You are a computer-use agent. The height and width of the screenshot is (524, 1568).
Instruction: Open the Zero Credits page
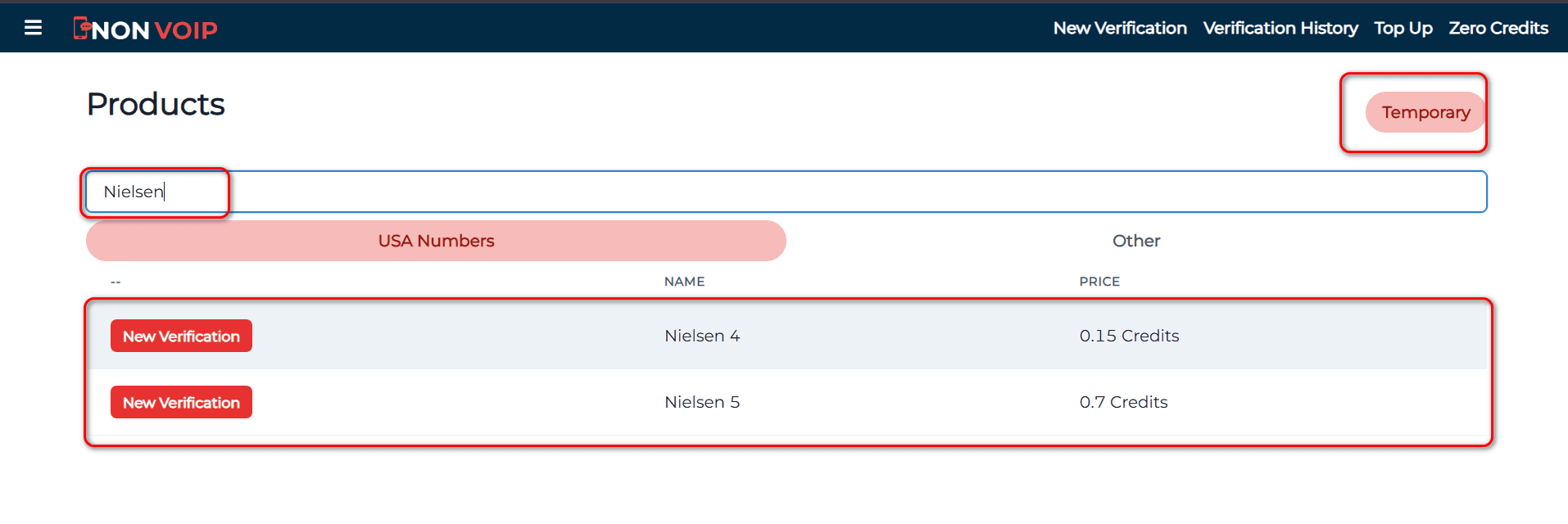pyautogui.click(x=1498, y=27)
